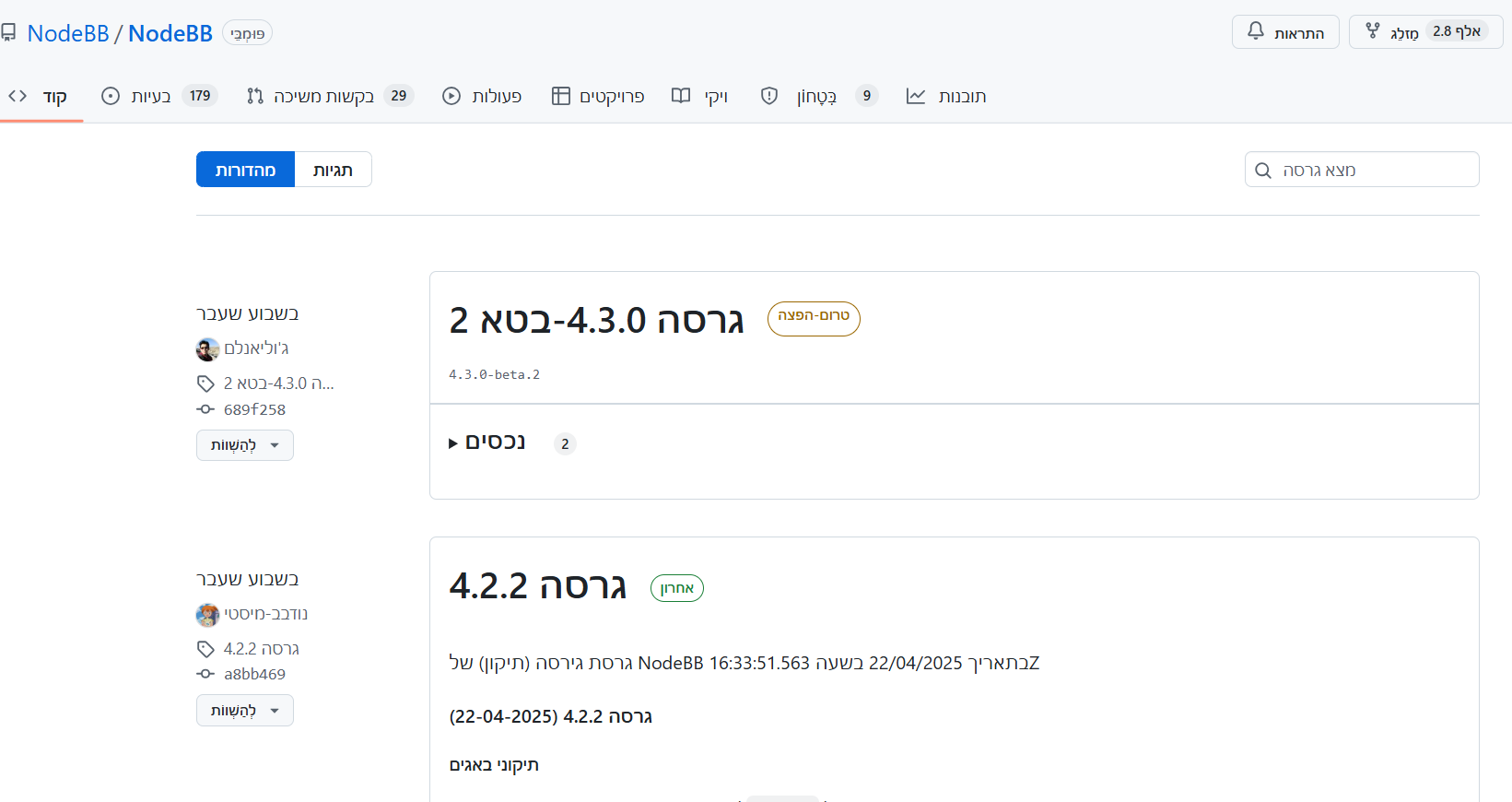Click the commit icon beside 689f258

tap(205, 409)
